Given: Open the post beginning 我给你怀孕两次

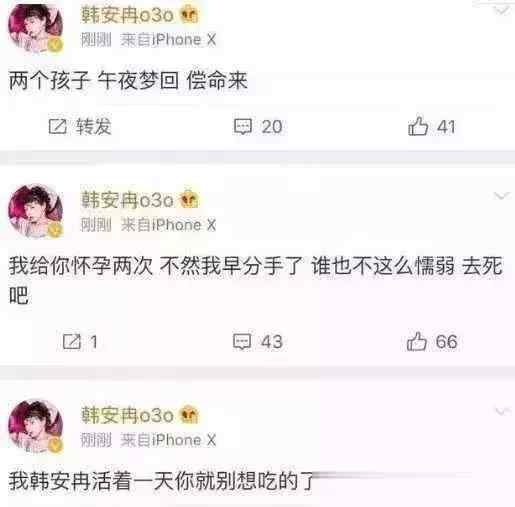Looking at the screenshot, I should (256, 280).
